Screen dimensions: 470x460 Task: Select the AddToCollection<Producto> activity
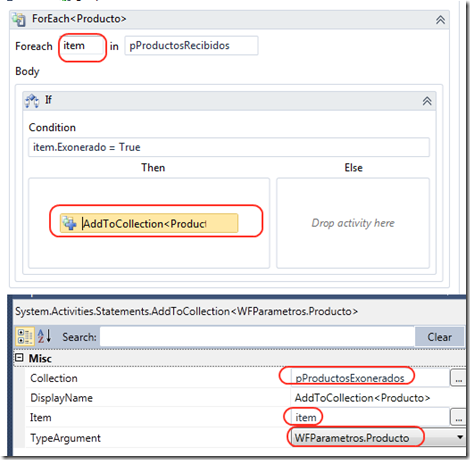pos(149,223)
